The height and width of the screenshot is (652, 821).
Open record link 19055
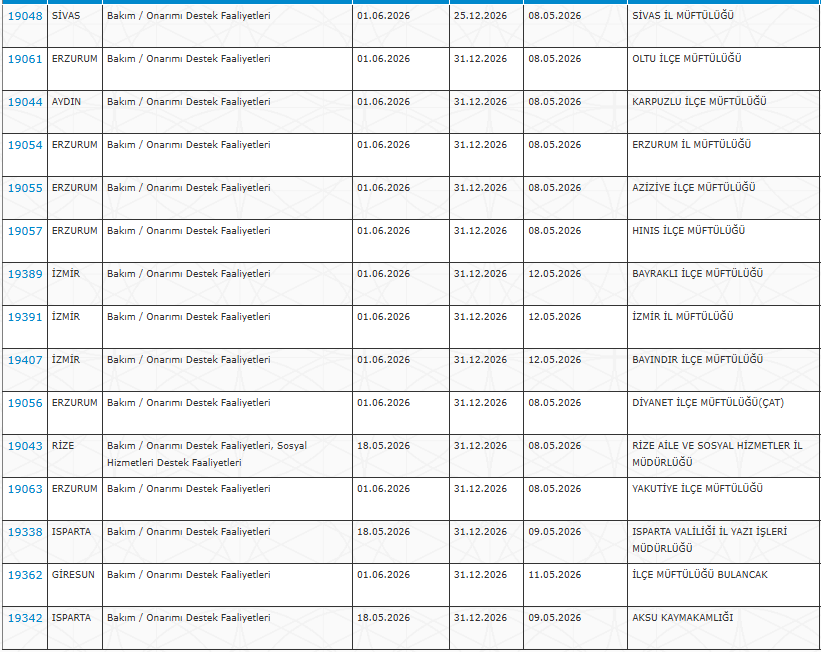(25, 188)
